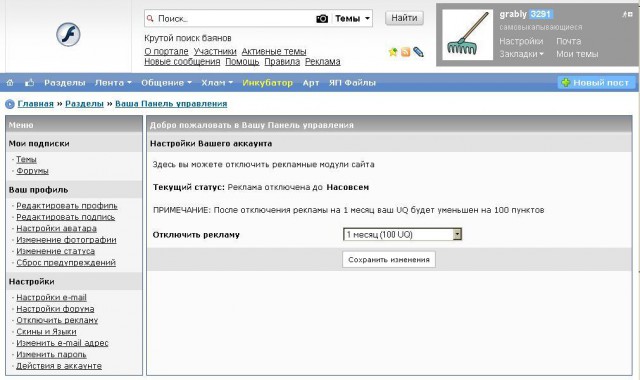Open ЯП Файлы in the navigation bar
The width and height of the screenshot is (640, 380).
(x=352, y=83)
